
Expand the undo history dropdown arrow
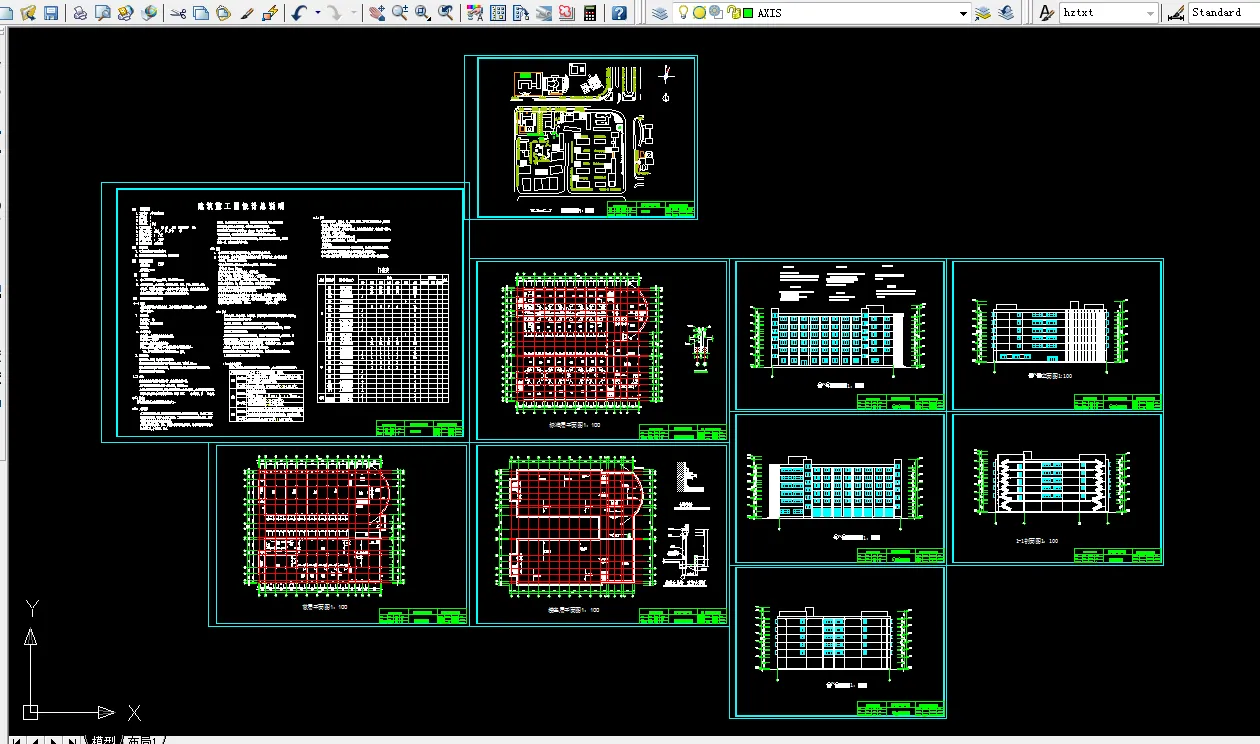coord(318,13)
